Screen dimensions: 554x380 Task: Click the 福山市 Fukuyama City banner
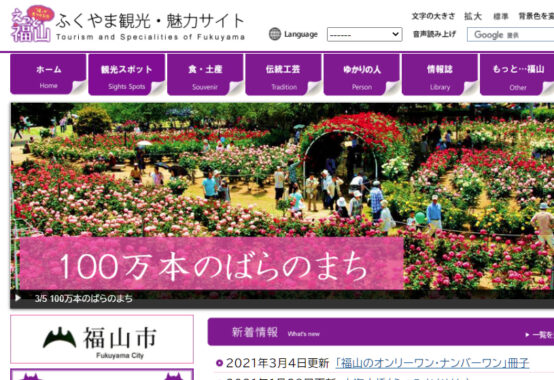click(102, 339)
